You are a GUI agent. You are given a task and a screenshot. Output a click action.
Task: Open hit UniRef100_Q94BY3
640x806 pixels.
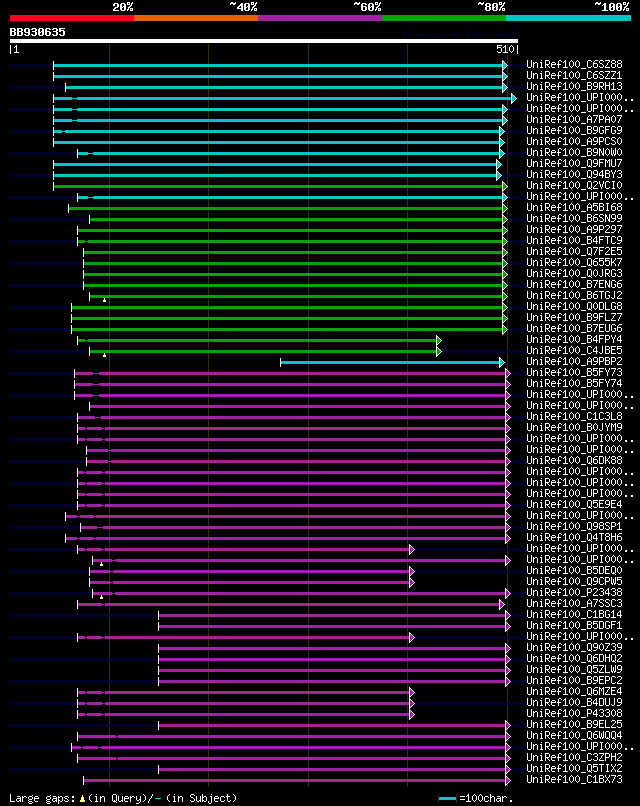click(574, 174)
